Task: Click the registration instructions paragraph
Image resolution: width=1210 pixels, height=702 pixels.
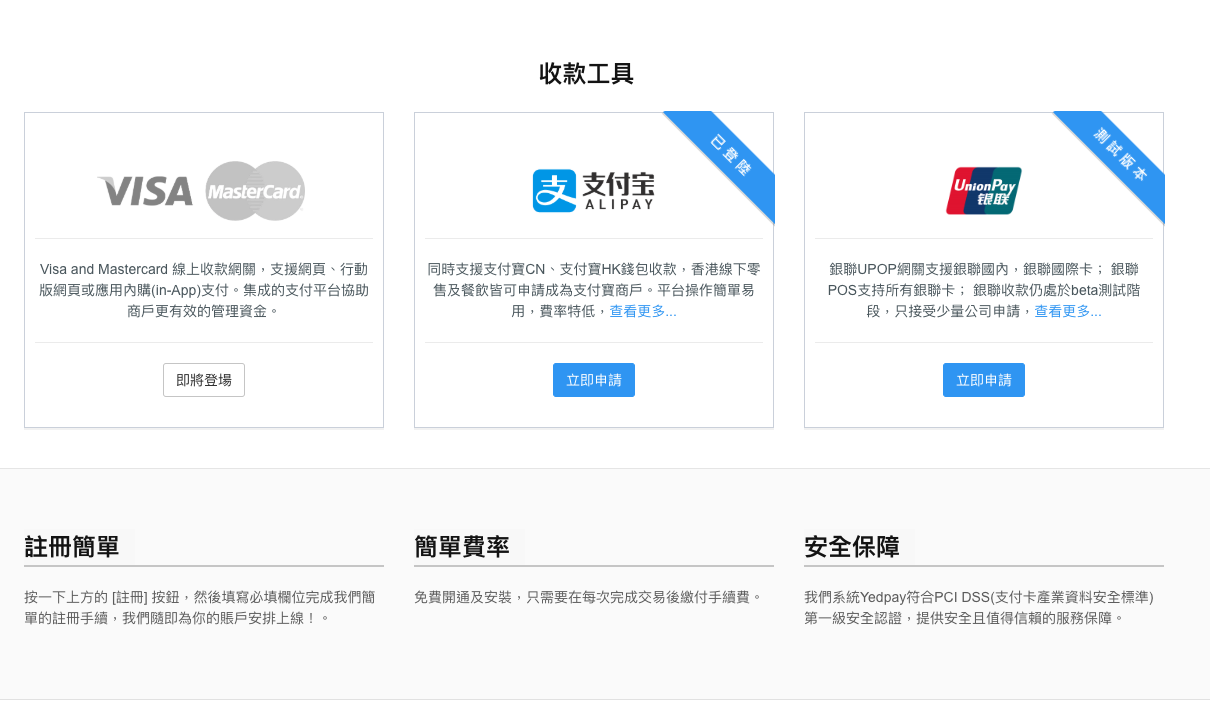Action: pyautogui.click(x=200, y=607)
